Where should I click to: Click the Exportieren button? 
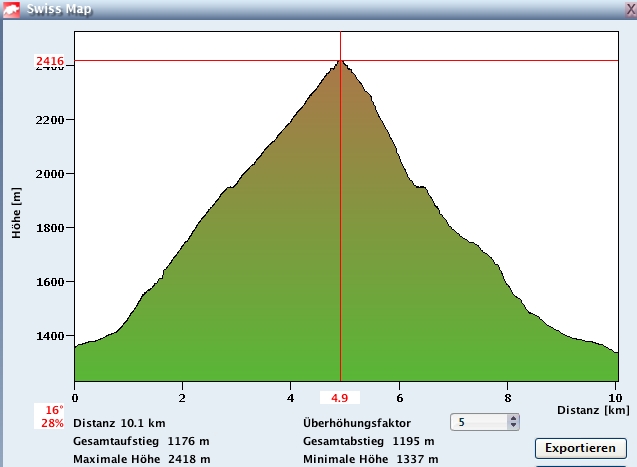coord(581,448)
